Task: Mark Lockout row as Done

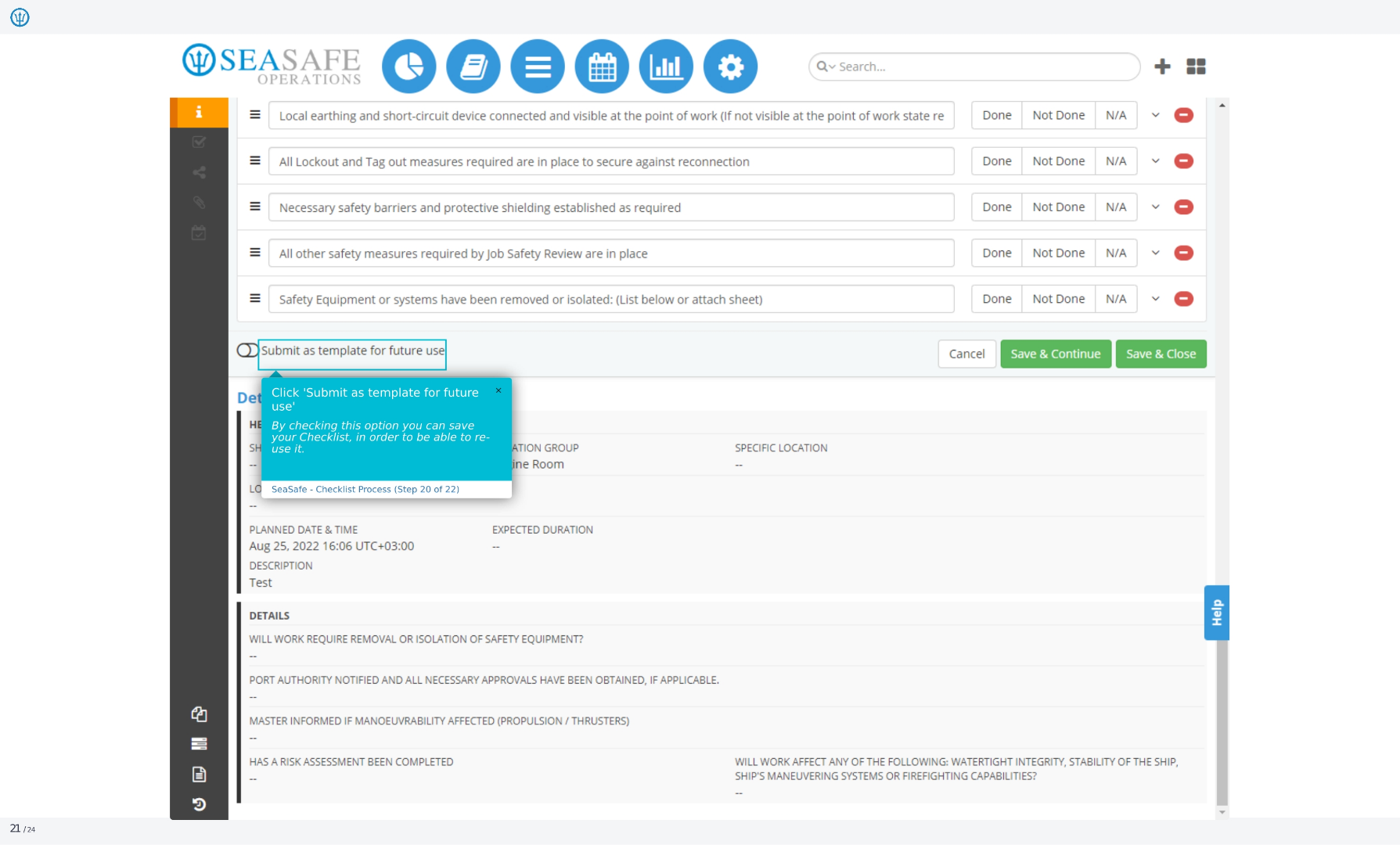Action: [996, 161]
